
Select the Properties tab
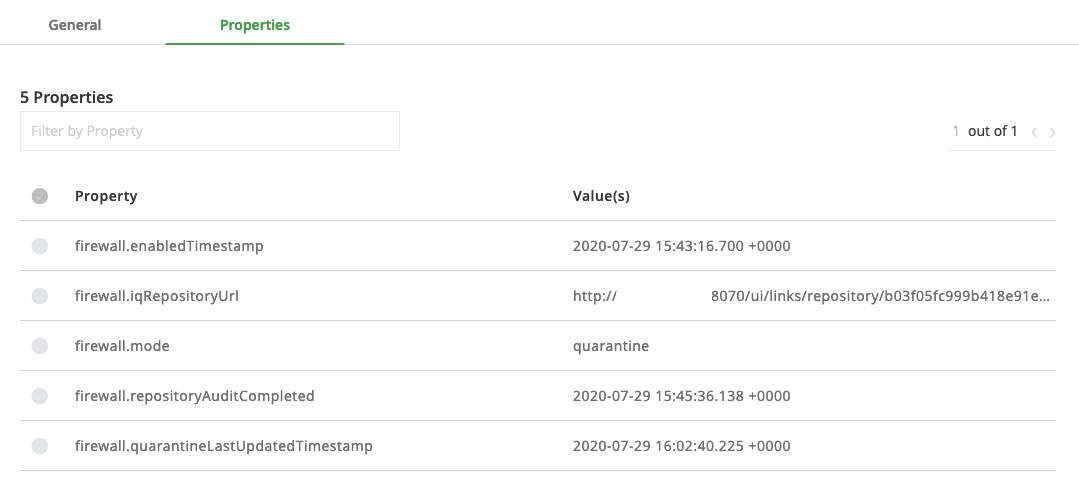click(255, 25)
